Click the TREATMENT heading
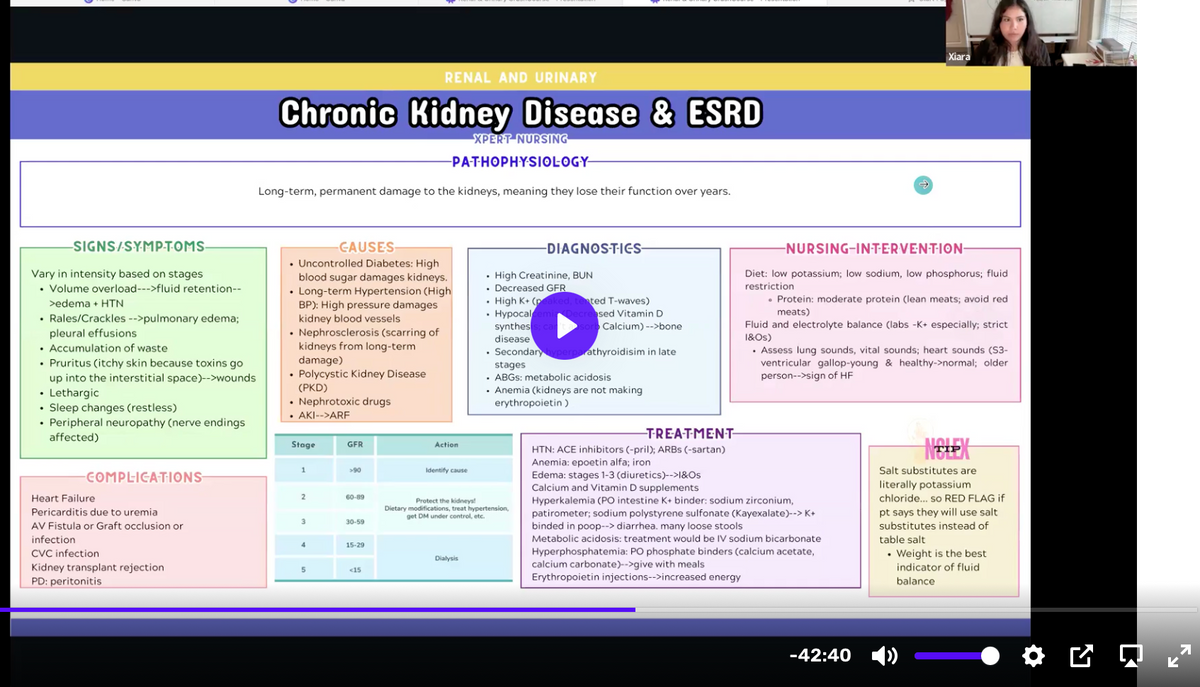Viewport: 1200px width, 687px height. 690,433
